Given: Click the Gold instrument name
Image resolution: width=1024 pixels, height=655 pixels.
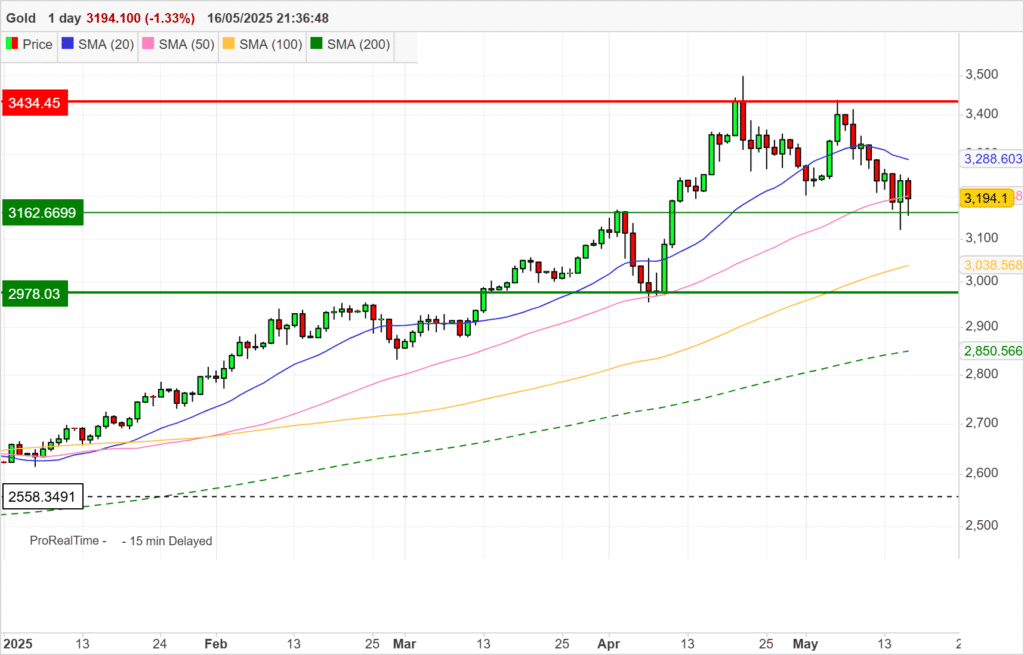Looking at the screenshot, I should 24,19.
